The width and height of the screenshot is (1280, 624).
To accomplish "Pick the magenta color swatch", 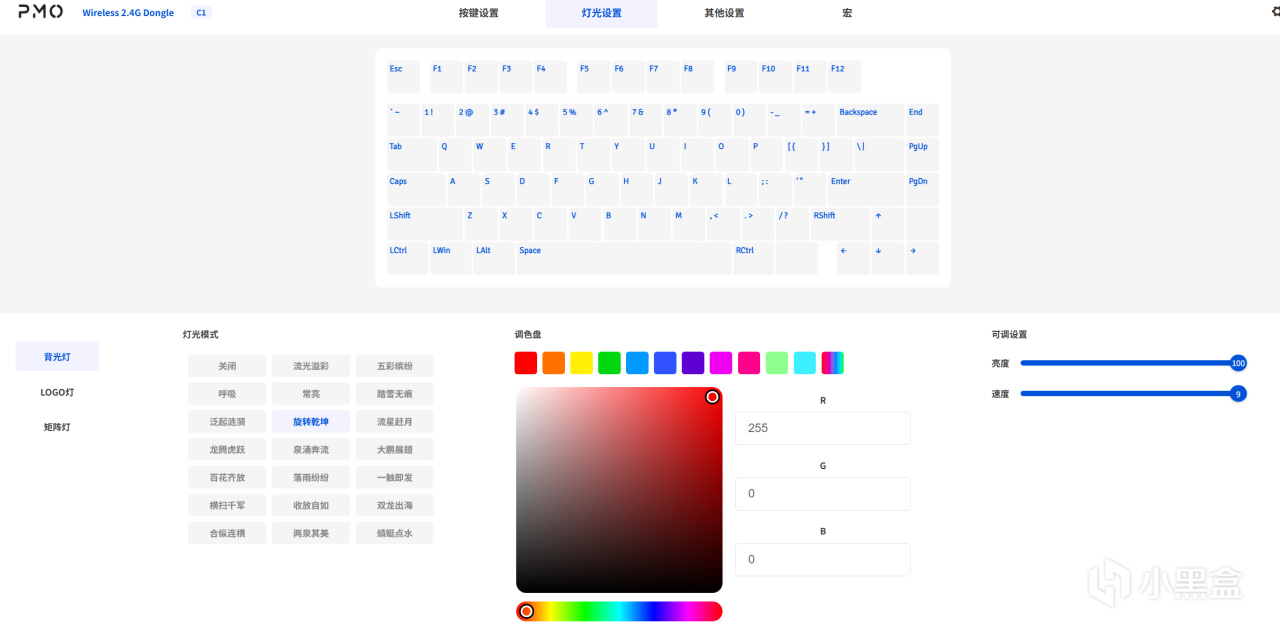I will tap(721, 363).
